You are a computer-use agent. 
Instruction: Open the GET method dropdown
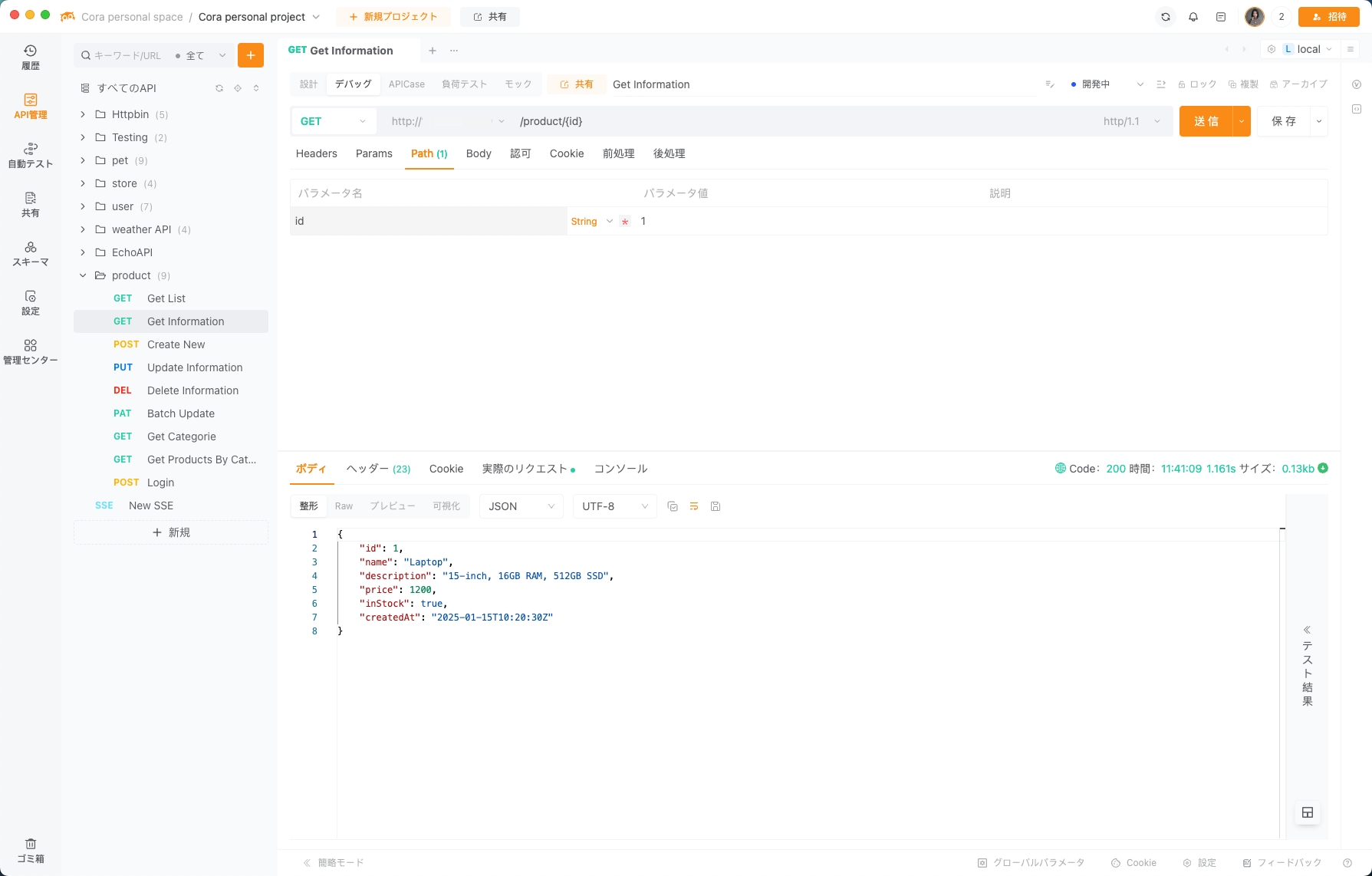tap(334, 121)
